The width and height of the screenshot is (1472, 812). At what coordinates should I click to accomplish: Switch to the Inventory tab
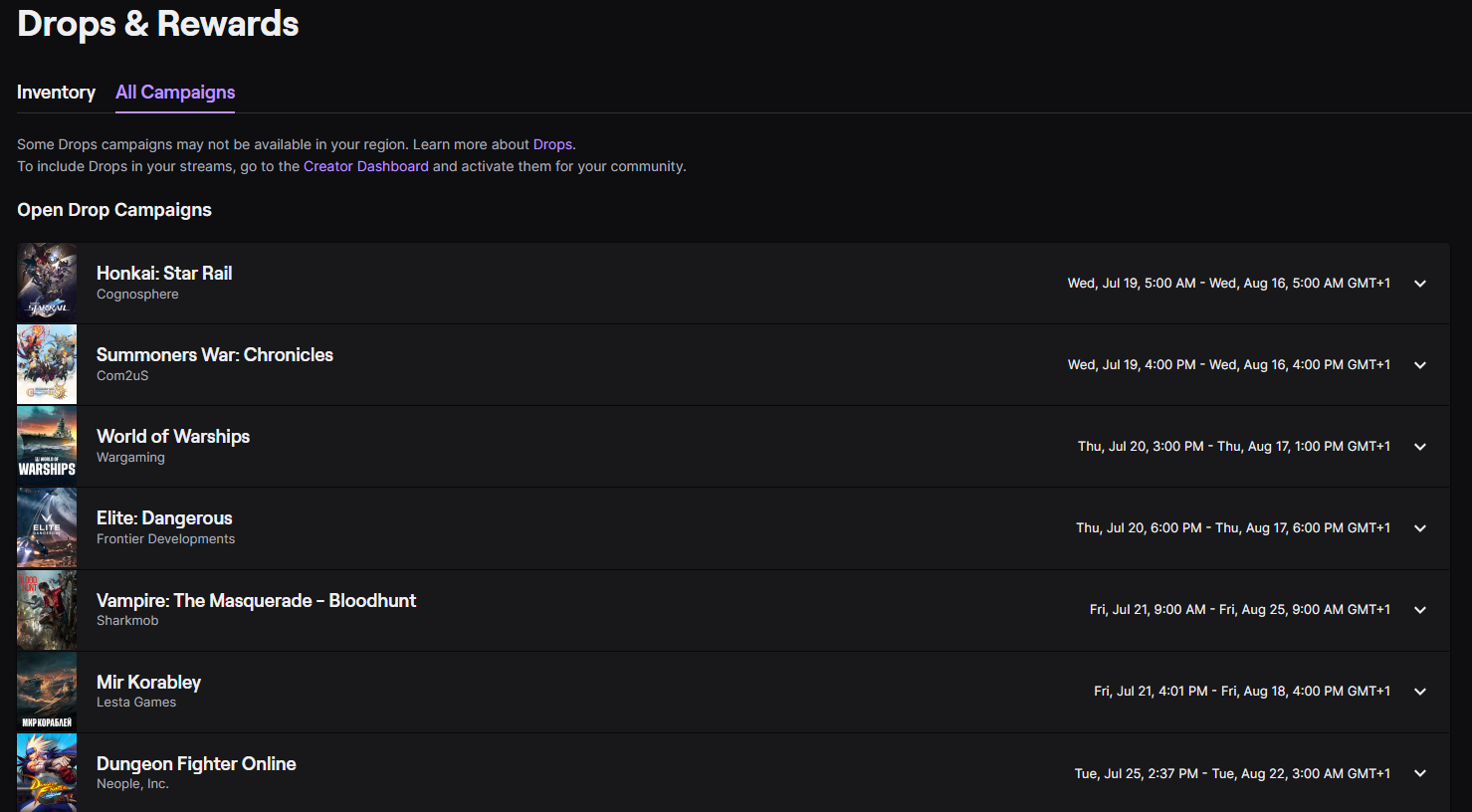coord(56,93)
